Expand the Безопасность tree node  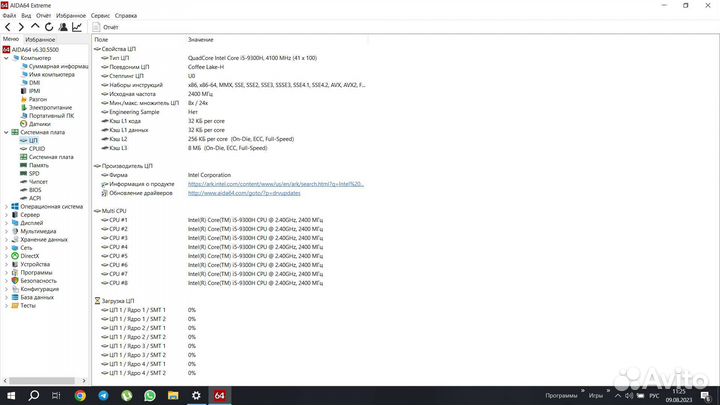click(6, 281)
